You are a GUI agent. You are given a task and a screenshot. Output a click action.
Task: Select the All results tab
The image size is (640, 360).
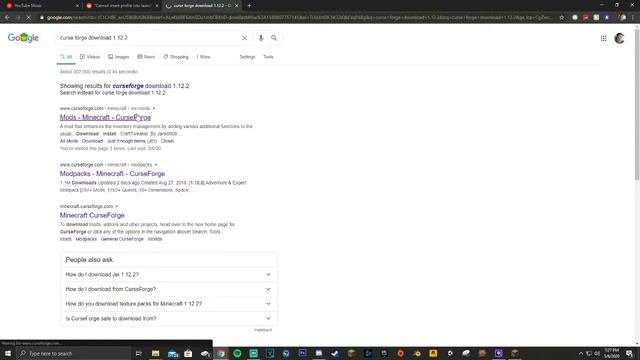click(x=66, y=57)
